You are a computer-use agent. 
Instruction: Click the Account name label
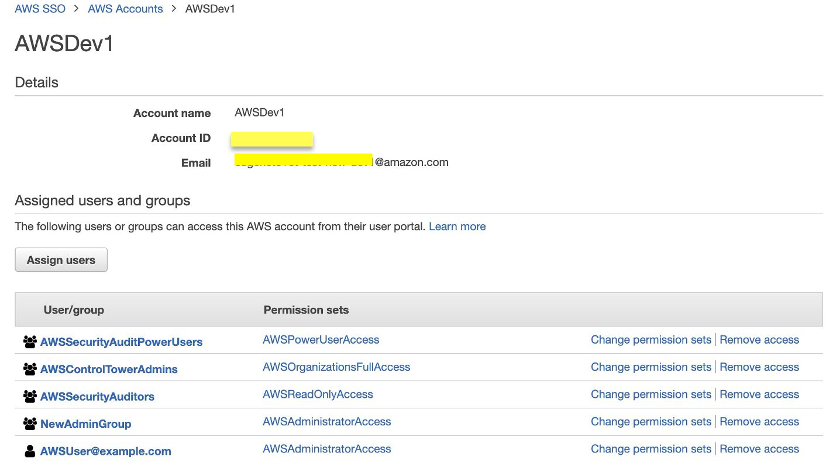[172, 113]
